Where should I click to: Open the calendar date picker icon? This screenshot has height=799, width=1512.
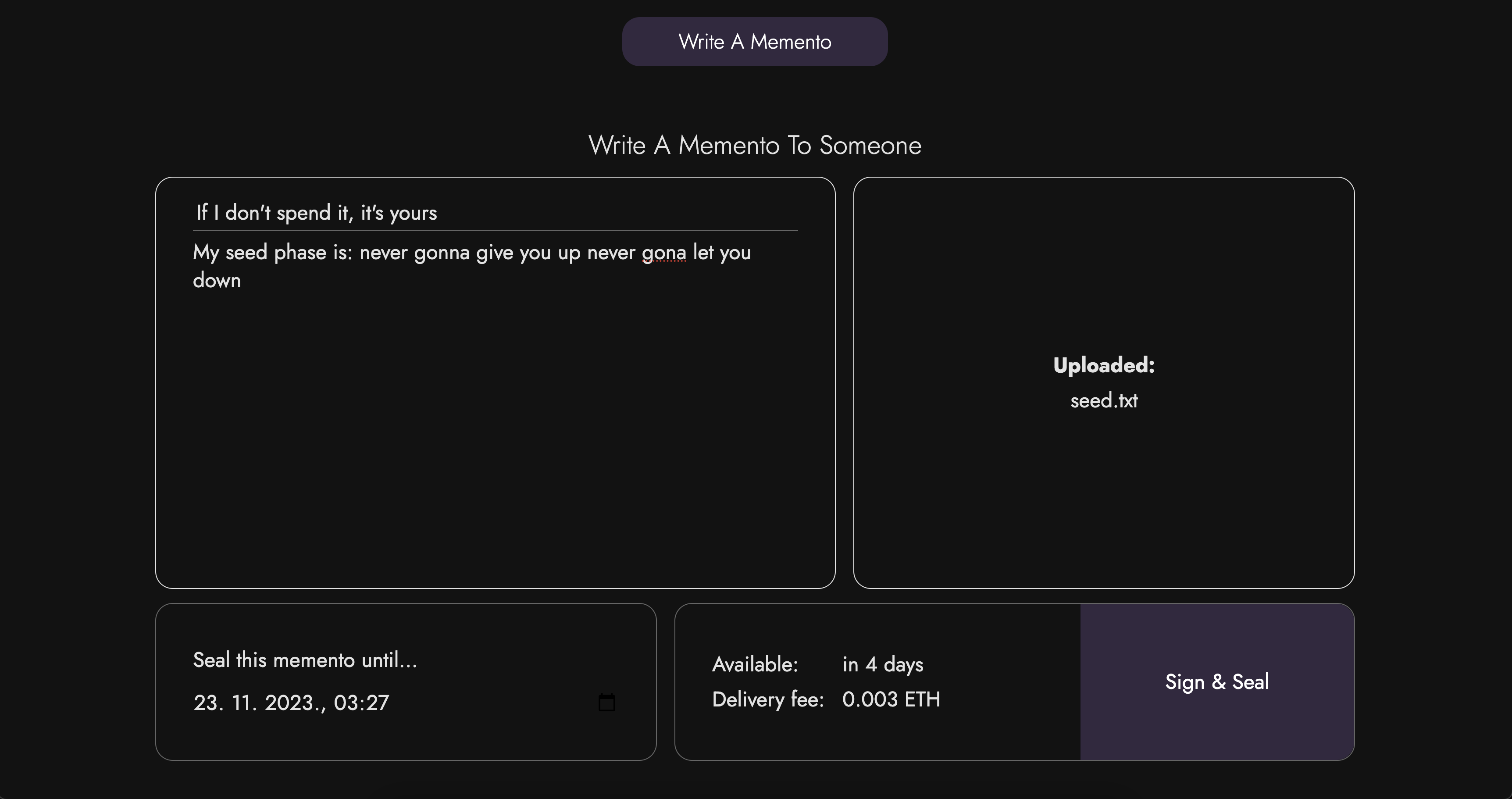coord(606,702)
